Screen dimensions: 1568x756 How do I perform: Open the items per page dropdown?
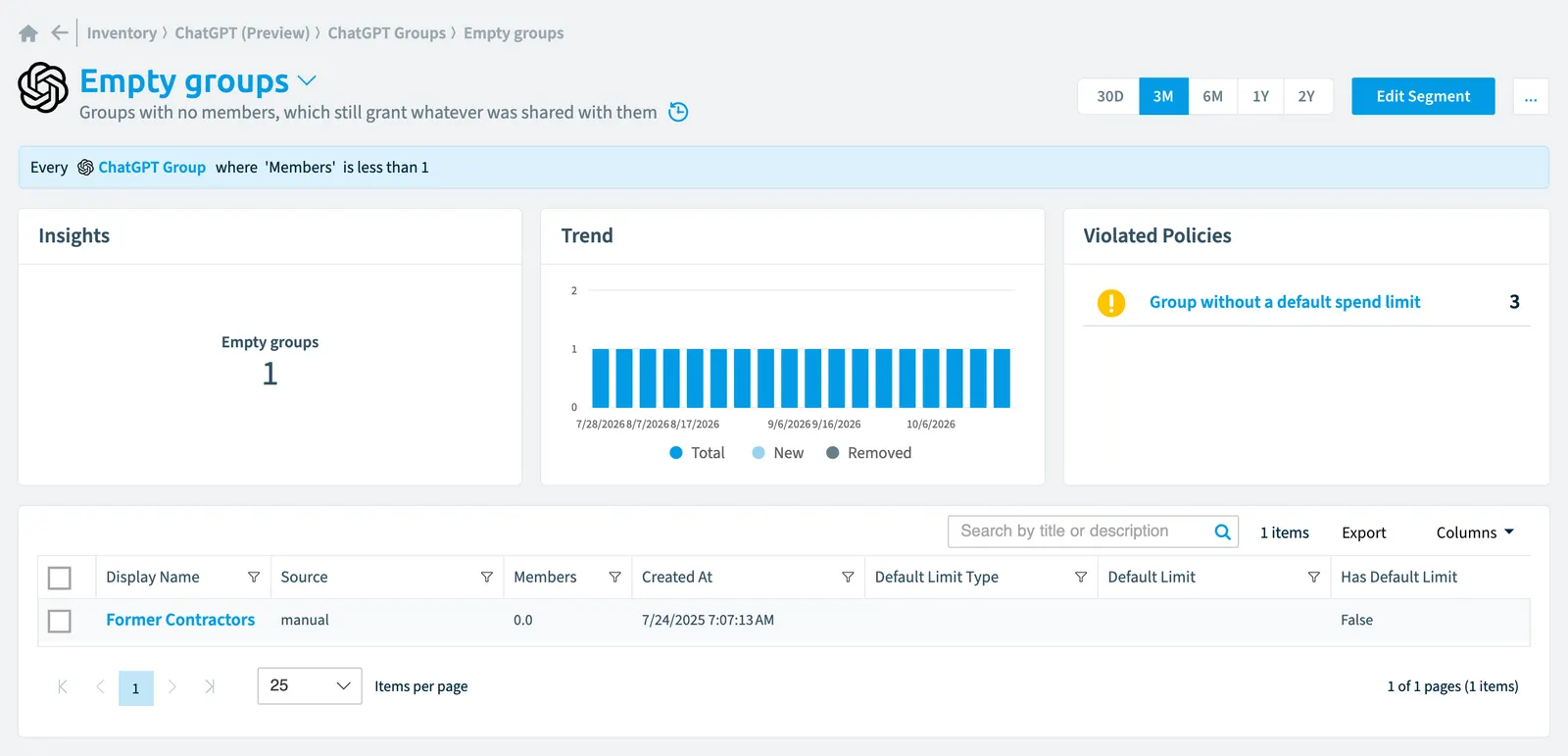tap(310, 685)
